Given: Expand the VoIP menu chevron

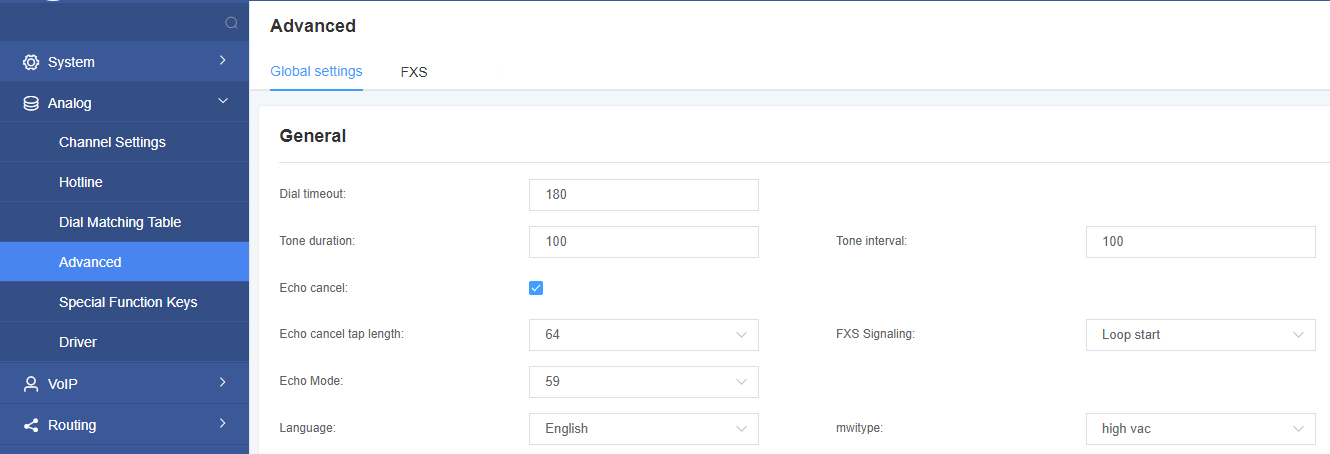Looking at the screenshot, I should point(222,383).
